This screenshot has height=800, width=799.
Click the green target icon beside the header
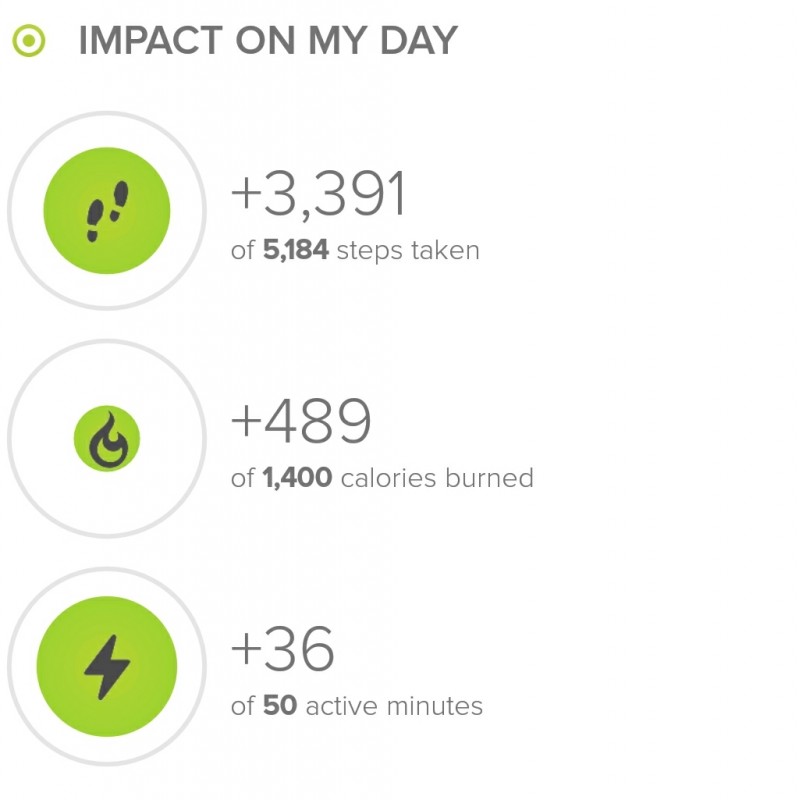click(30, 41)
